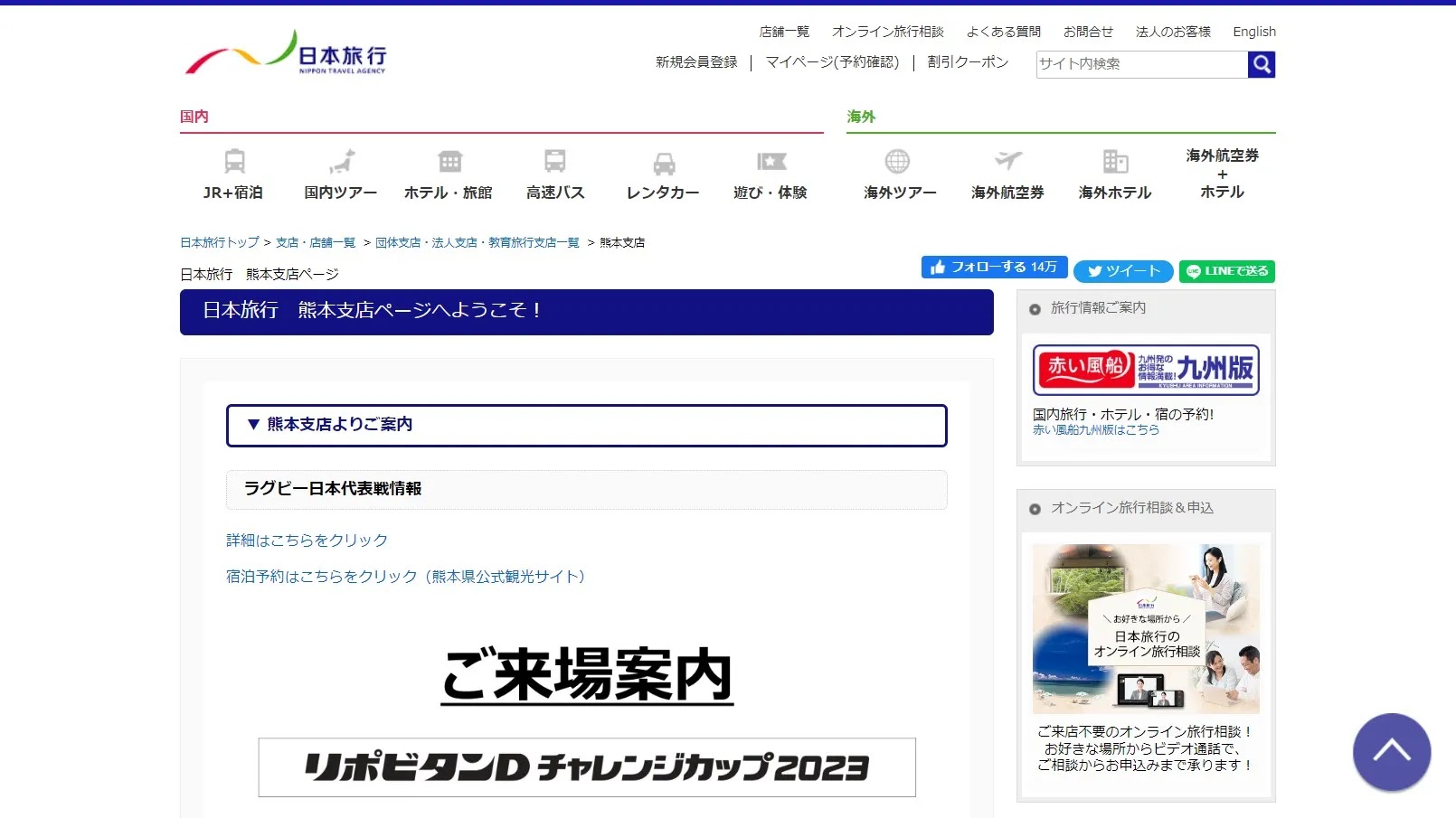Open お問合せ link

tap(1088, 32)
